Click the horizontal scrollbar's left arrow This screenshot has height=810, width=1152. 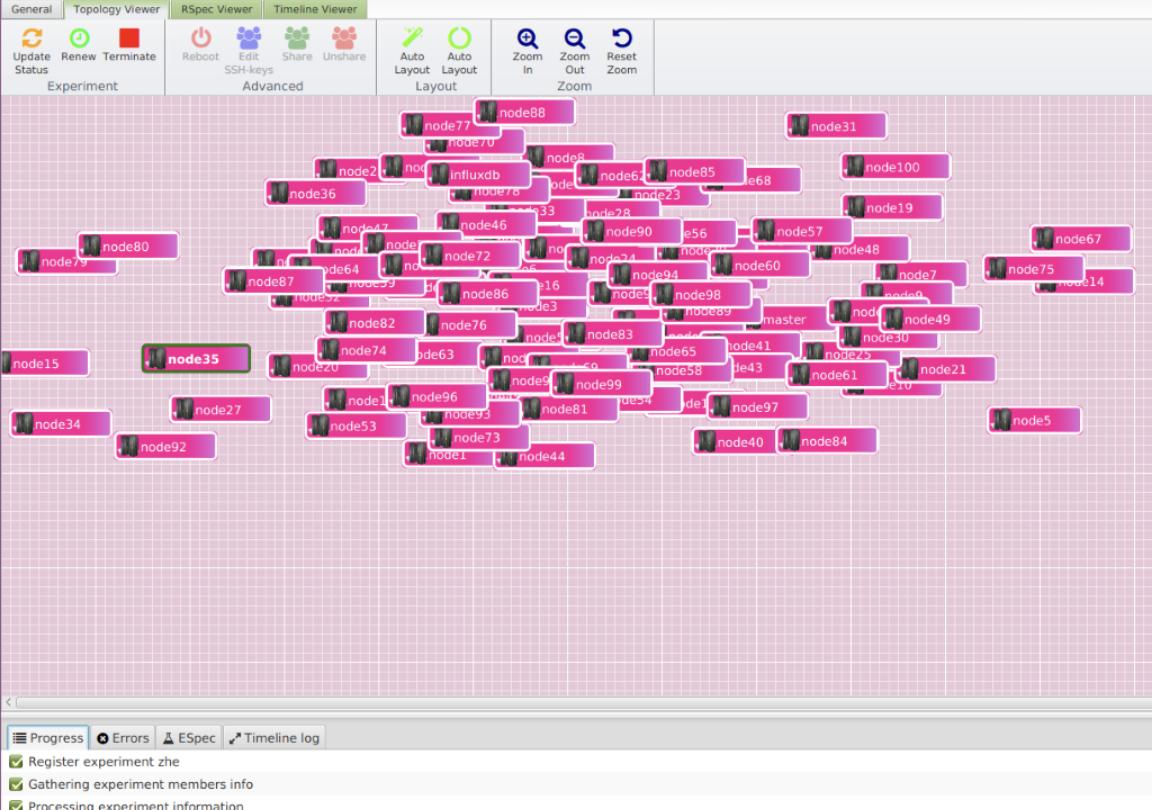pos(9,703)
